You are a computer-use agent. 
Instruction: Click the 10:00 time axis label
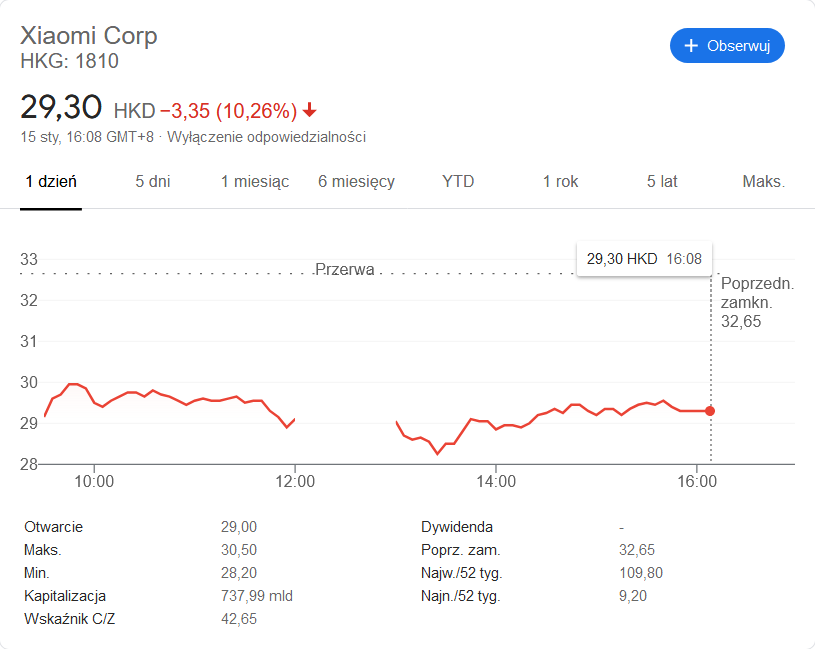(x=94, y=481)
